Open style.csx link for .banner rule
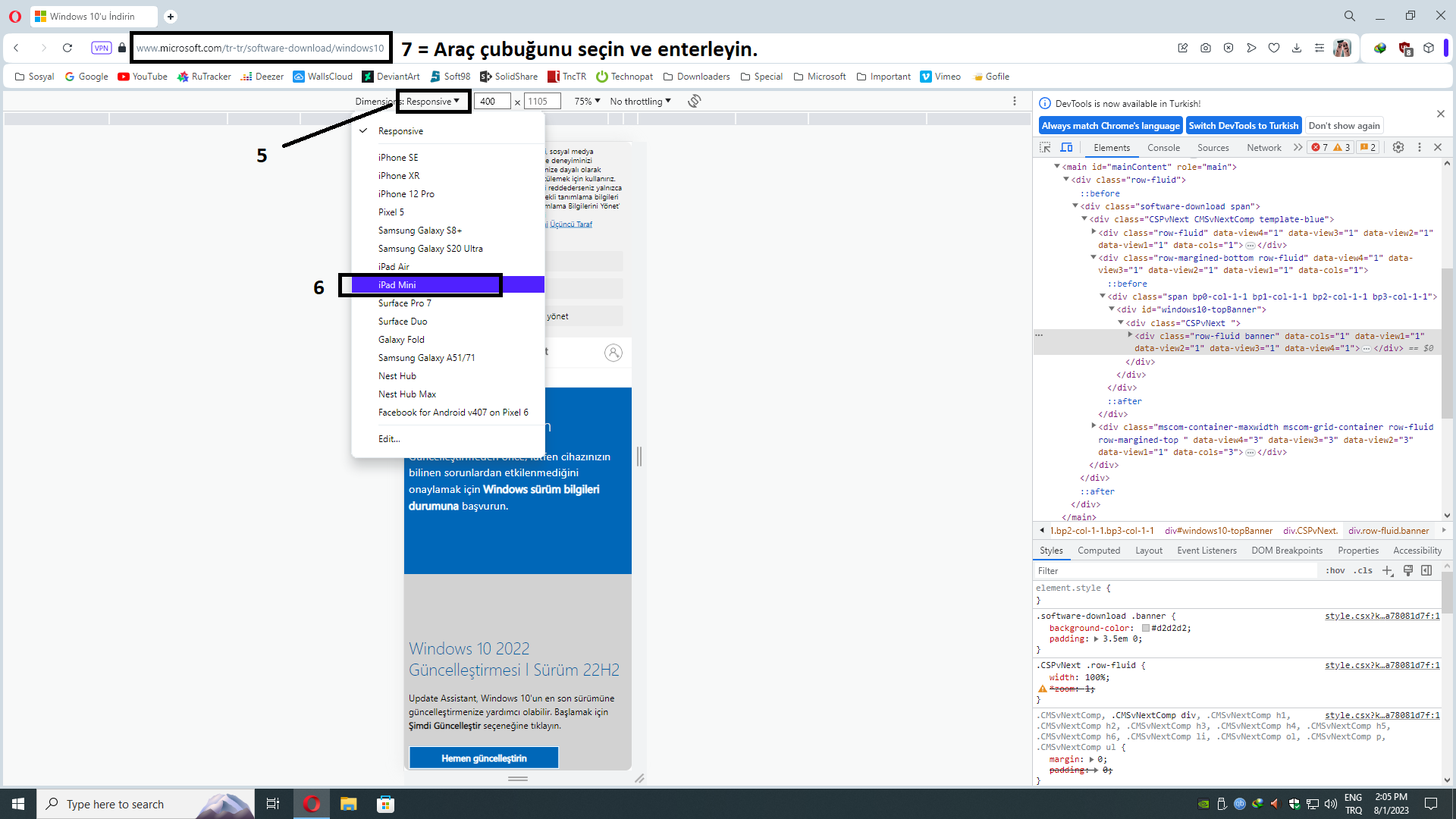The height and width of the screenshot is (819, 1456). [x=1382, y=616]
